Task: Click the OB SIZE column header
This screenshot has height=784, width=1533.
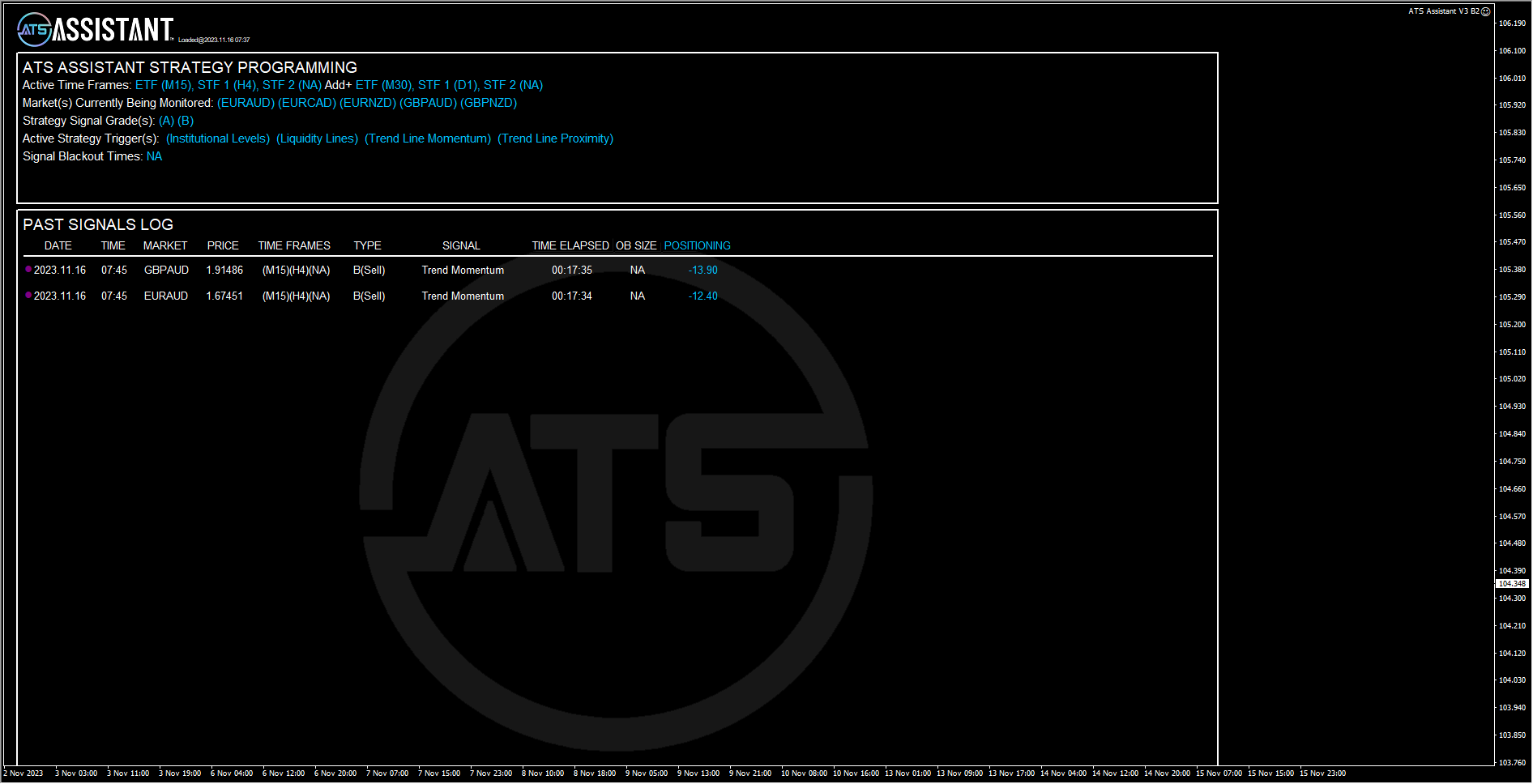Action: click(636, 245)
